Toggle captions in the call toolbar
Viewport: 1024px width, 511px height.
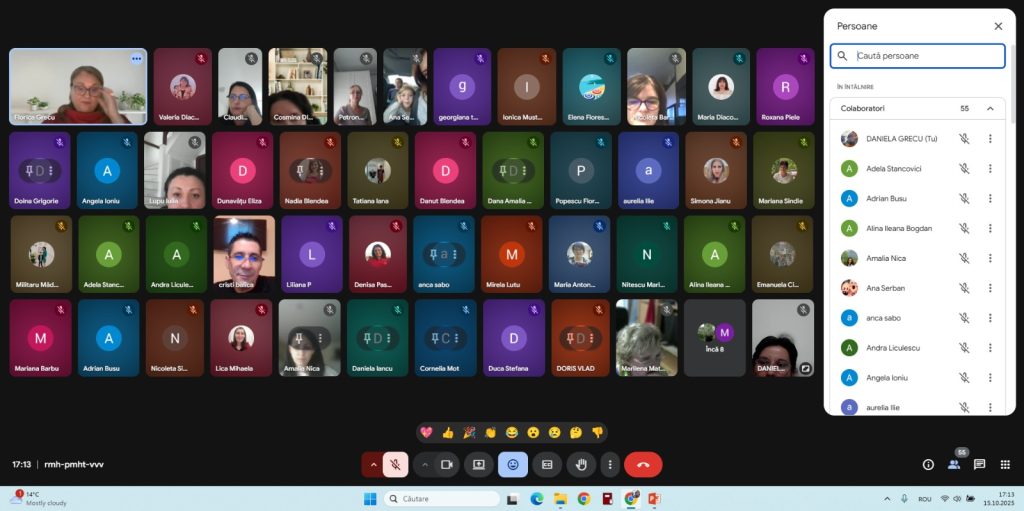tap(547, 464)
